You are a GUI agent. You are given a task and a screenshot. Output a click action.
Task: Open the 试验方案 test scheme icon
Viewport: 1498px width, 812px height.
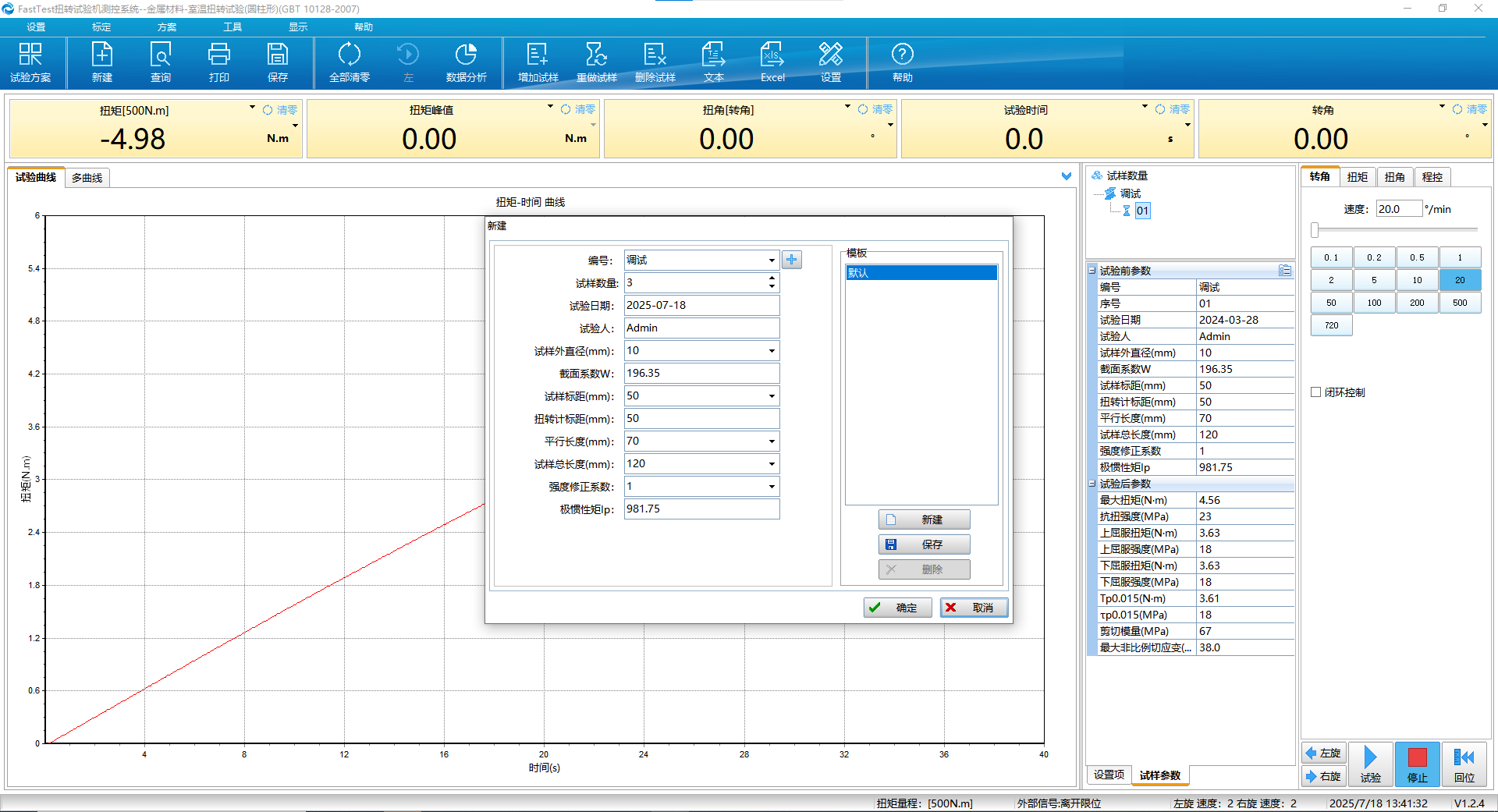point(30,62)
